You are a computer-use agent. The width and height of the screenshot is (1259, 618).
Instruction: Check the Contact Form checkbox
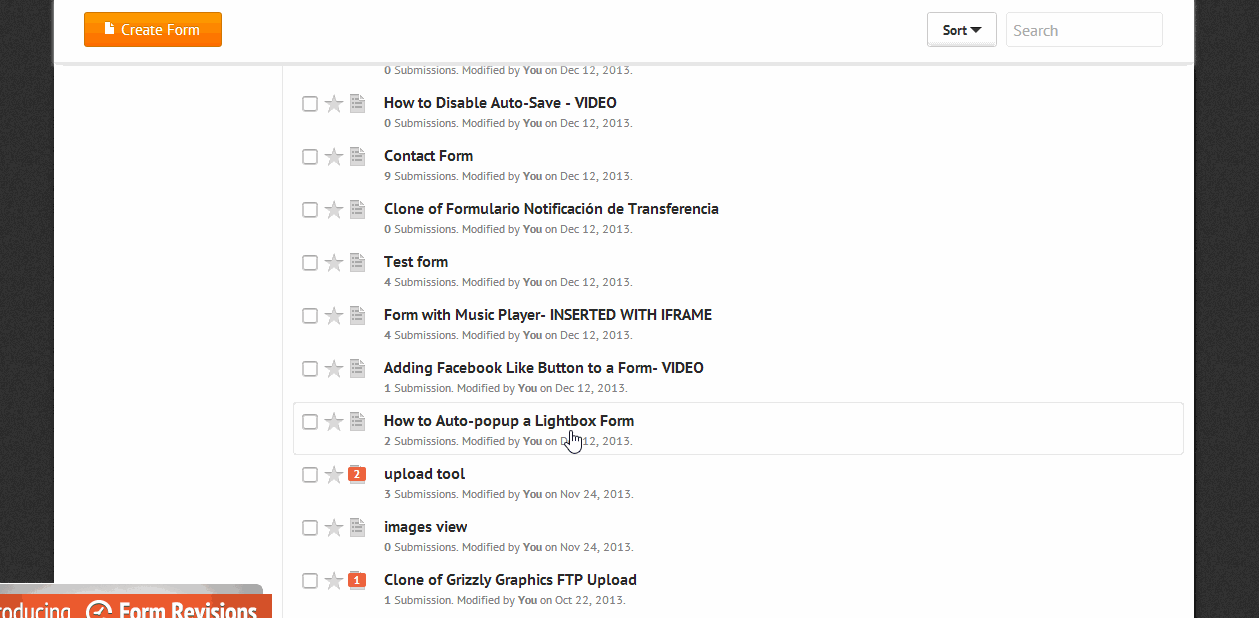pos(310,157)
